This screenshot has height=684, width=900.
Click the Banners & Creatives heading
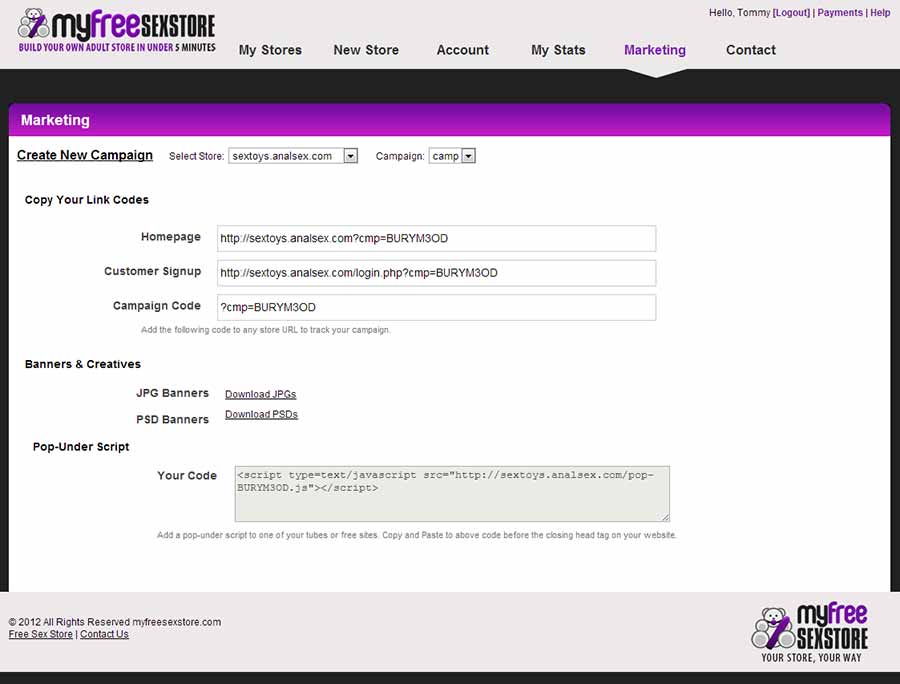click(83, 364)
